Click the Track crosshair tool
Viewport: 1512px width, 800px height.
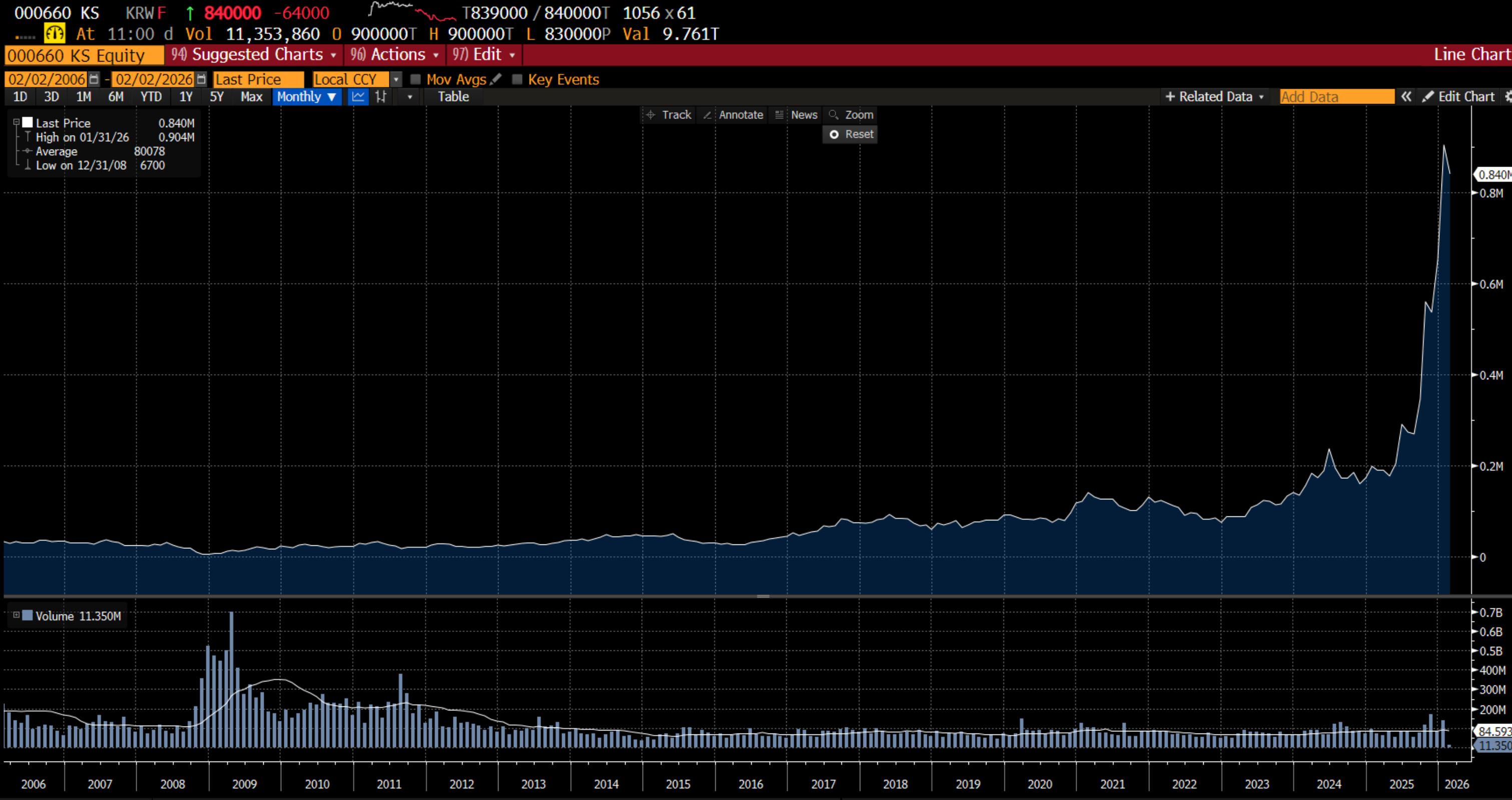[x=669, y=115]
